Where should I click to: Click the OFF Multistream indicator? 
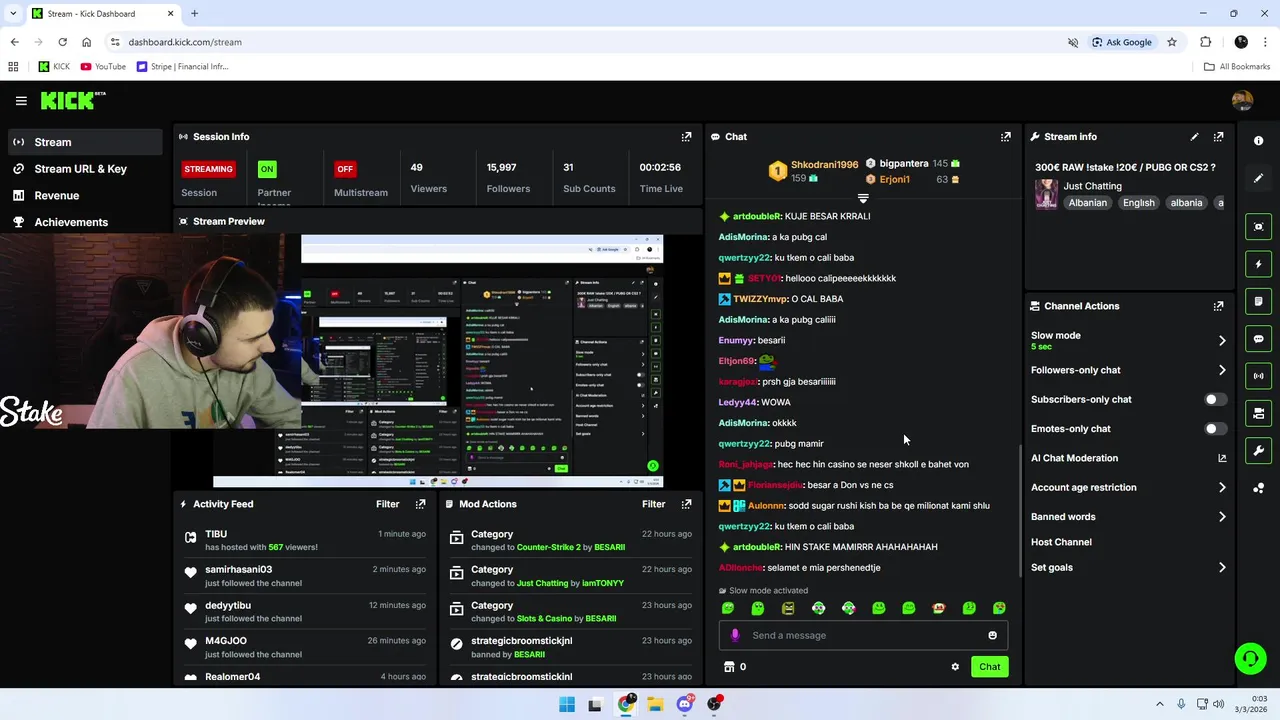[345, 169]
